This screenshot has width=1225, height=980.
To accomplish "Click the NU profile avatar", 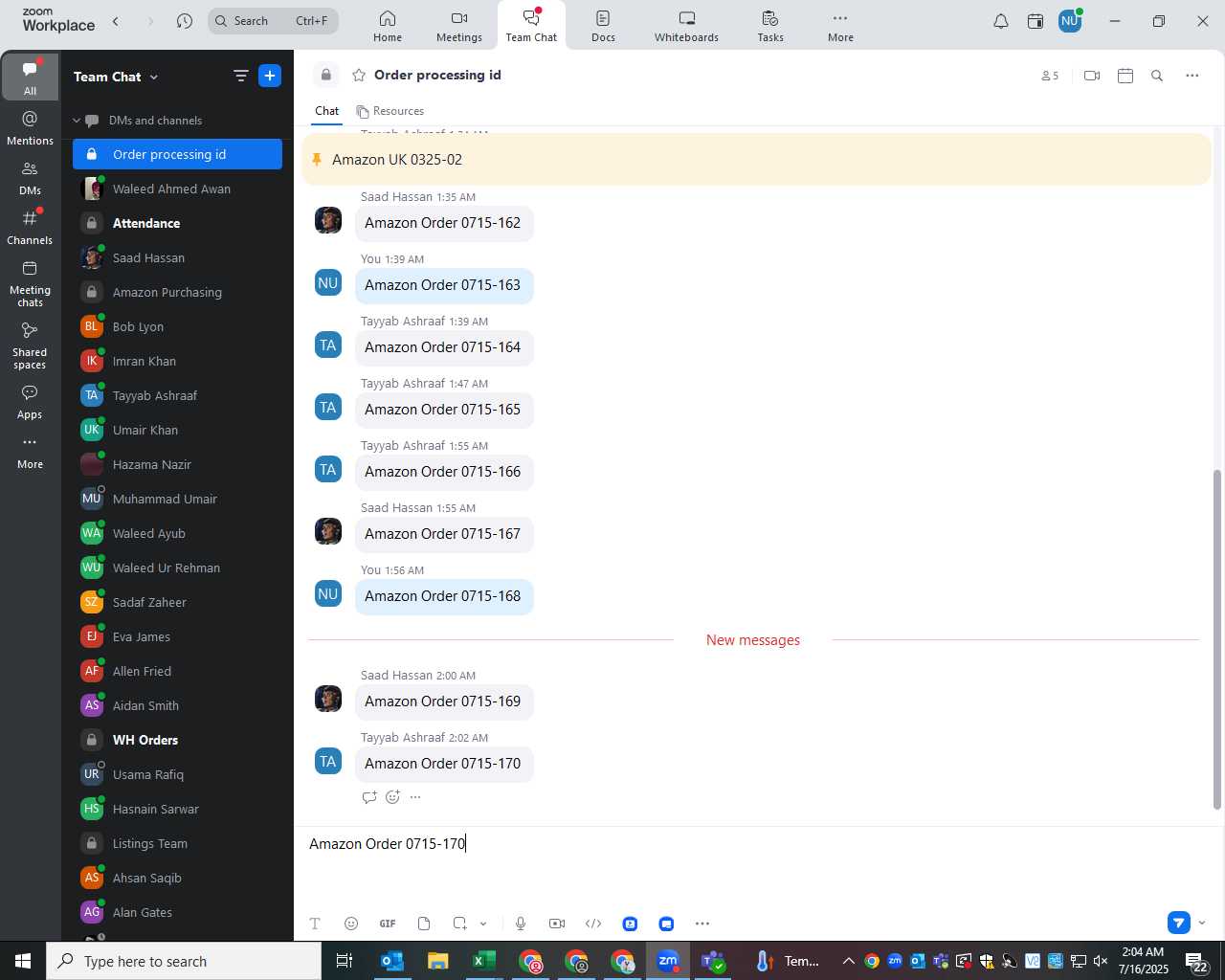I will coord(1069,21).
